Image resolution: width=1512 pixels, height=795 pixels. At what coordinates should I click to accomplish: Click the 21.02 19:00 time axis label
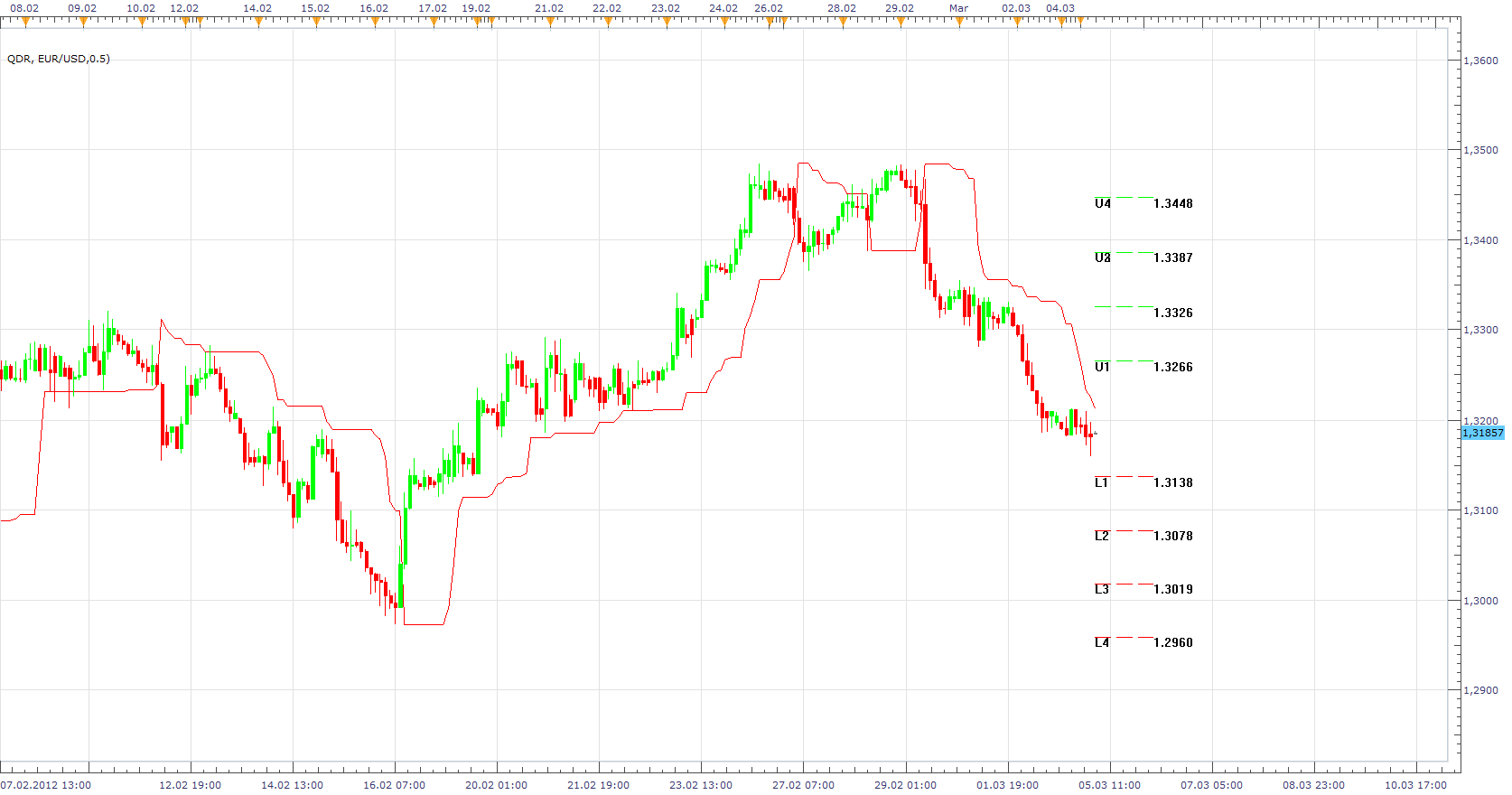pyautogui.click(x=599, y=785)
